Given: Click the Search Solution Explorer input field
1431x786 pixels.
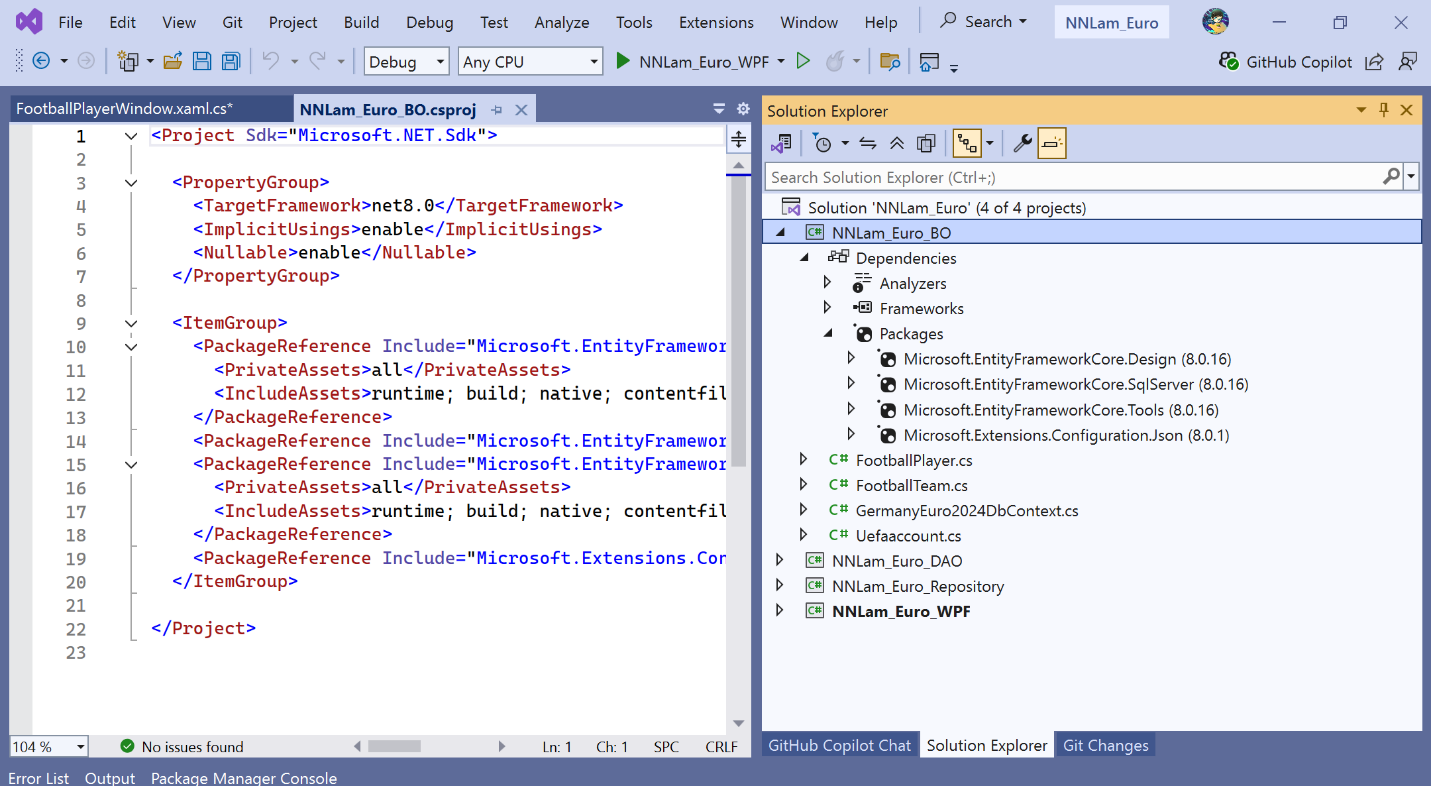Looking at the screenshot, I should point(1075,177).
